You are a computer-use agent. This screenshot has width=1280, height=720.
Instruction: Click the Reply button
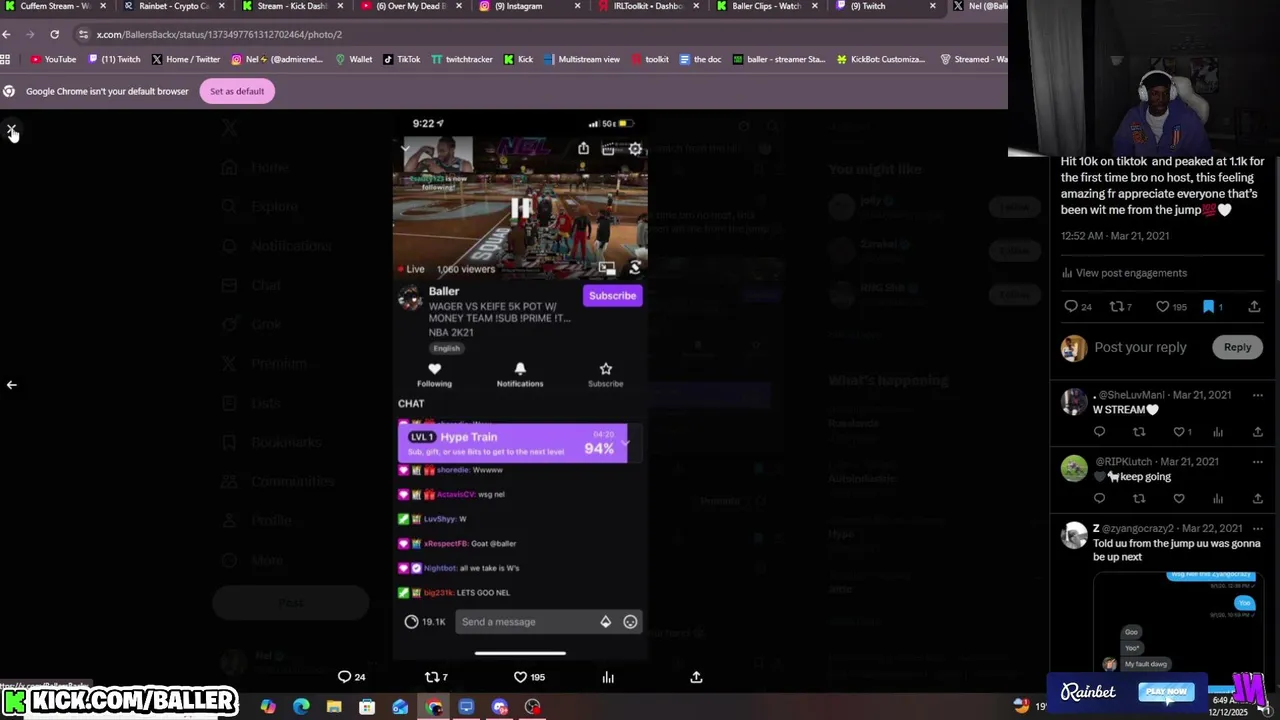[x=1237, y=347]
